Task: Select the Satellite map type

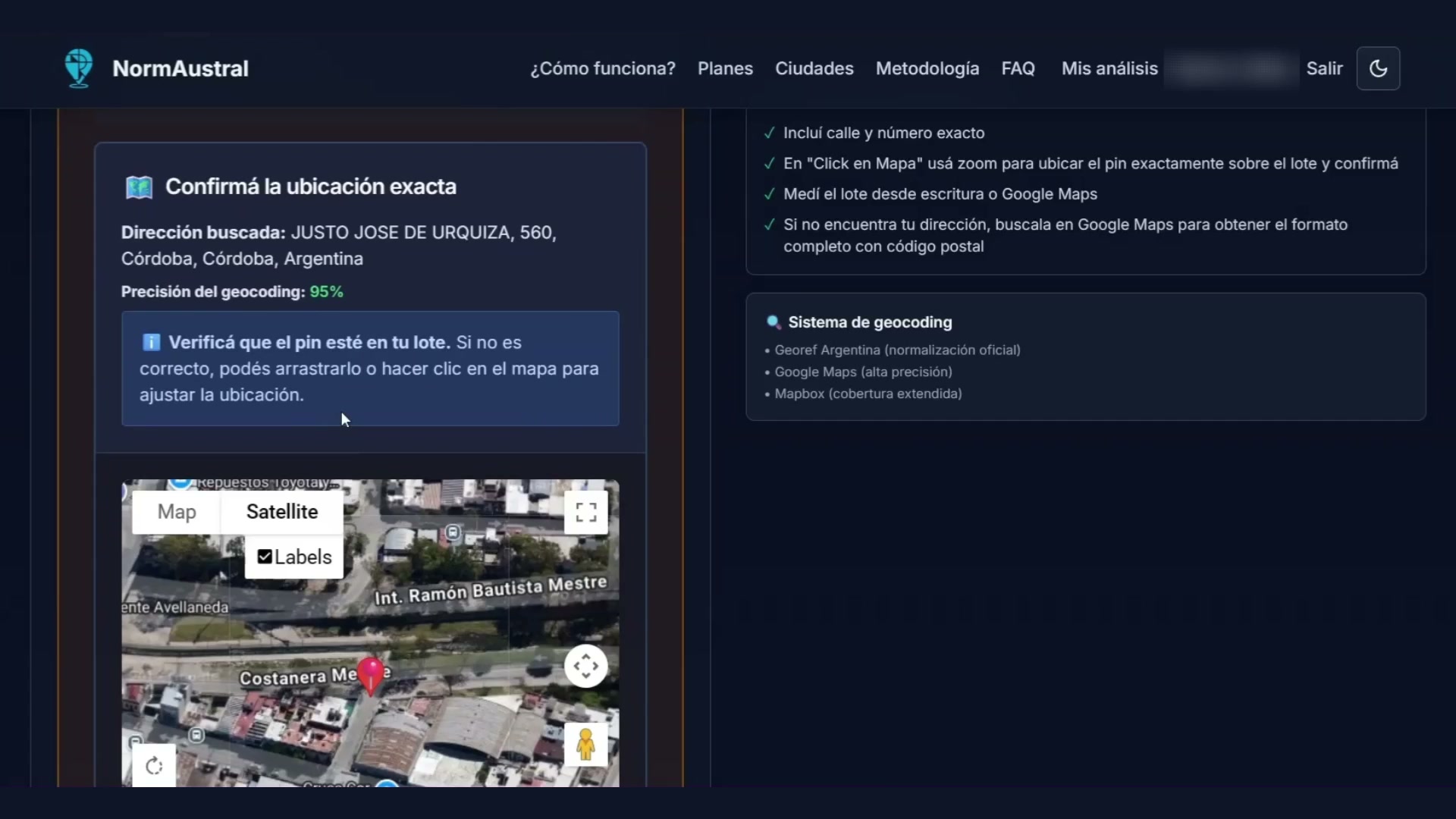Action: click(x=282, y=512)
